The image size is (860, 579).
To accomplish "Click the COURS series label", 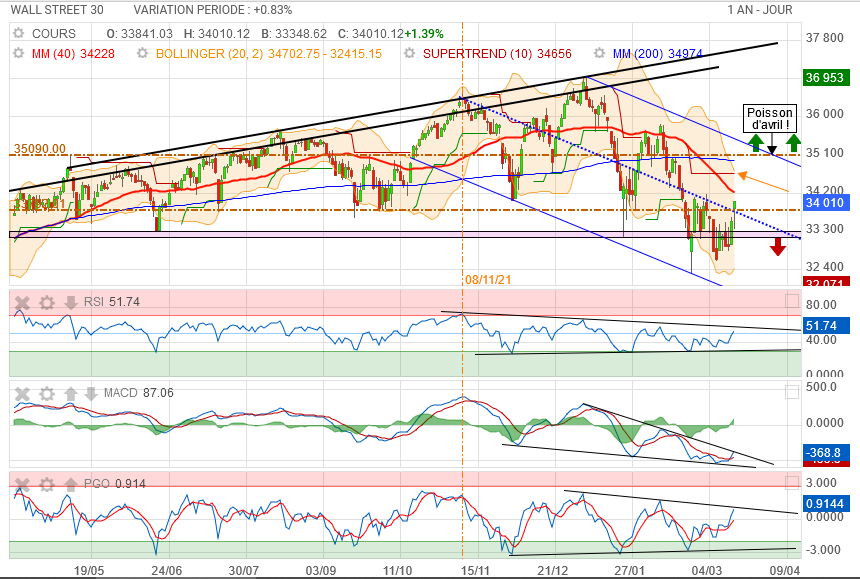I will [x=54, y=33].
